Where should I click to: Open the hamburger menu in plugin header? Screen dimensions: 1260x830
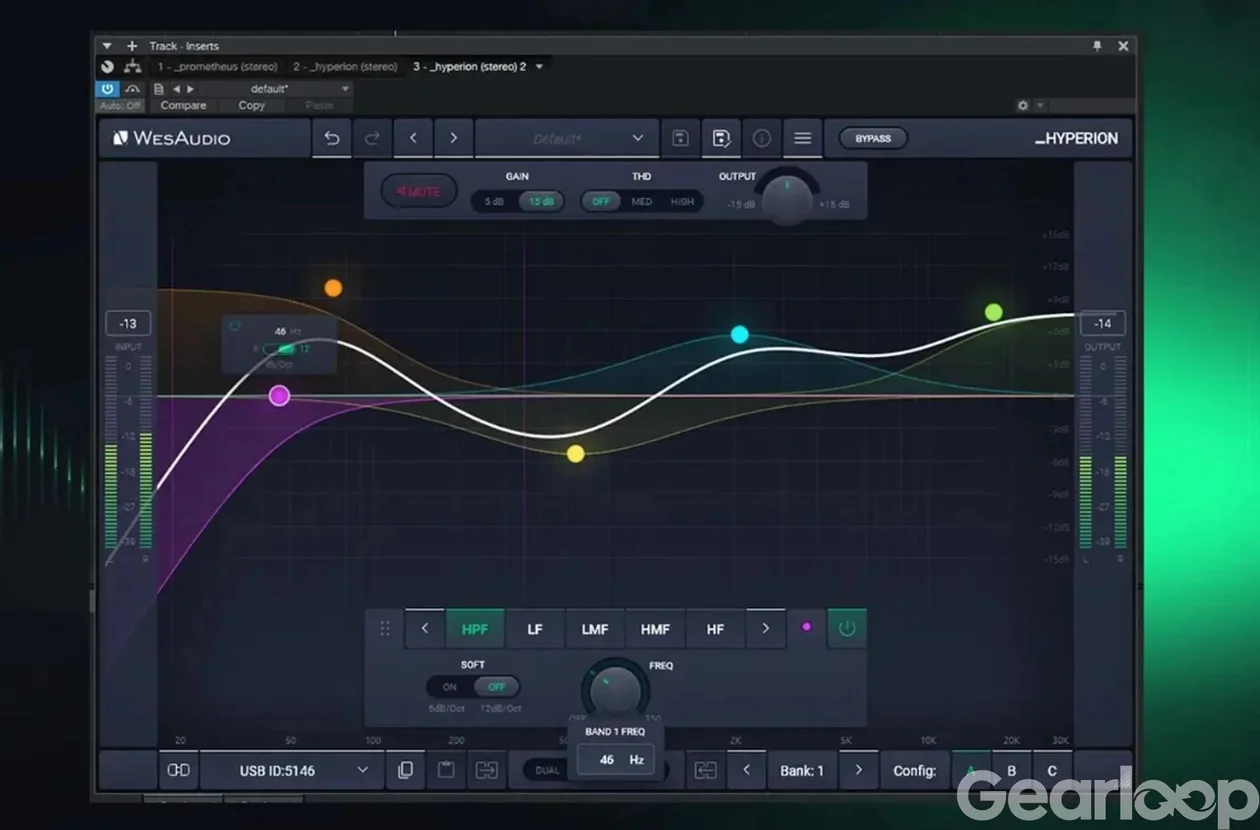tap(802, 138)
